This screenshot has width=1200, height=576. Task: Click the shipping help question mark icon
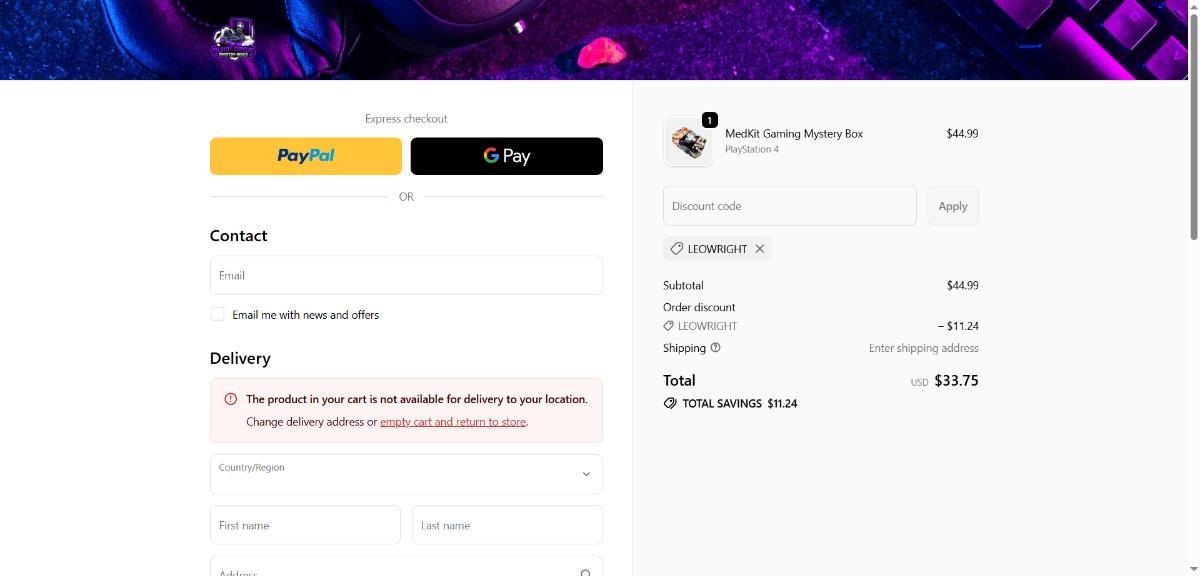tap(715, 348)
